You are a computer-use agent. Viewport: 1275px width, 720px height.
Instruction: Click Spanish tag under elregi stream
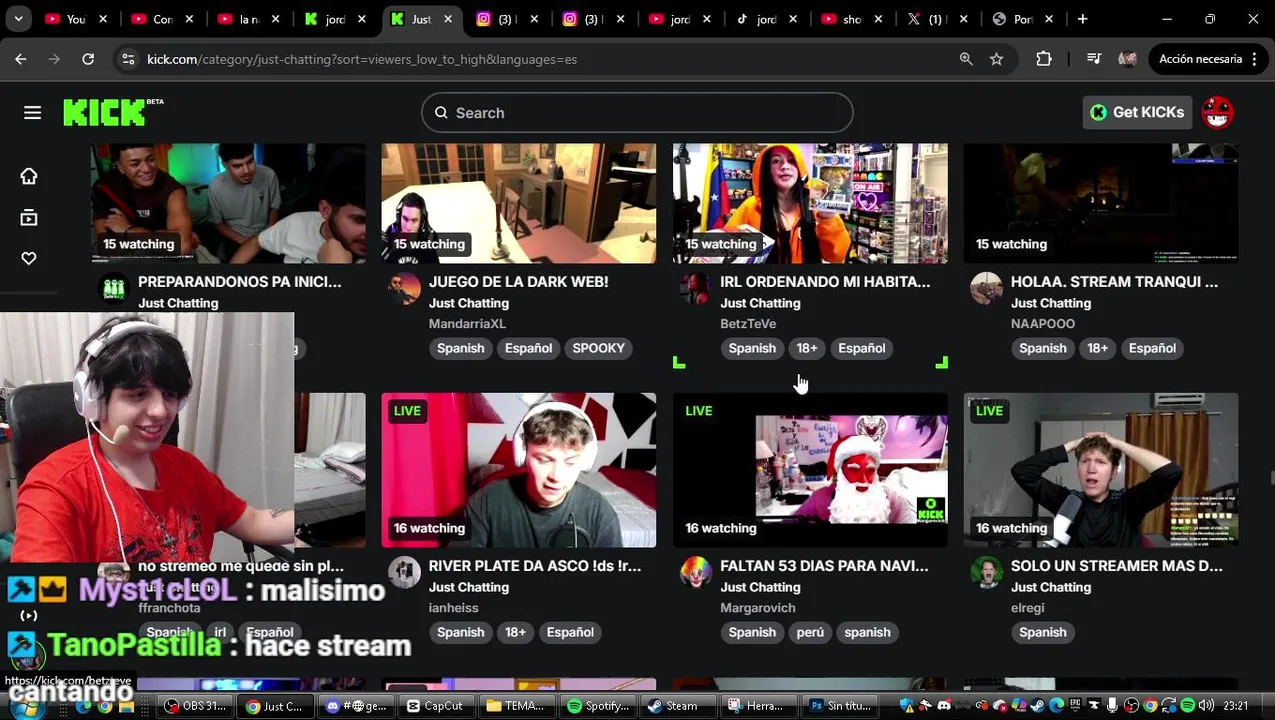coord(1043,632)
